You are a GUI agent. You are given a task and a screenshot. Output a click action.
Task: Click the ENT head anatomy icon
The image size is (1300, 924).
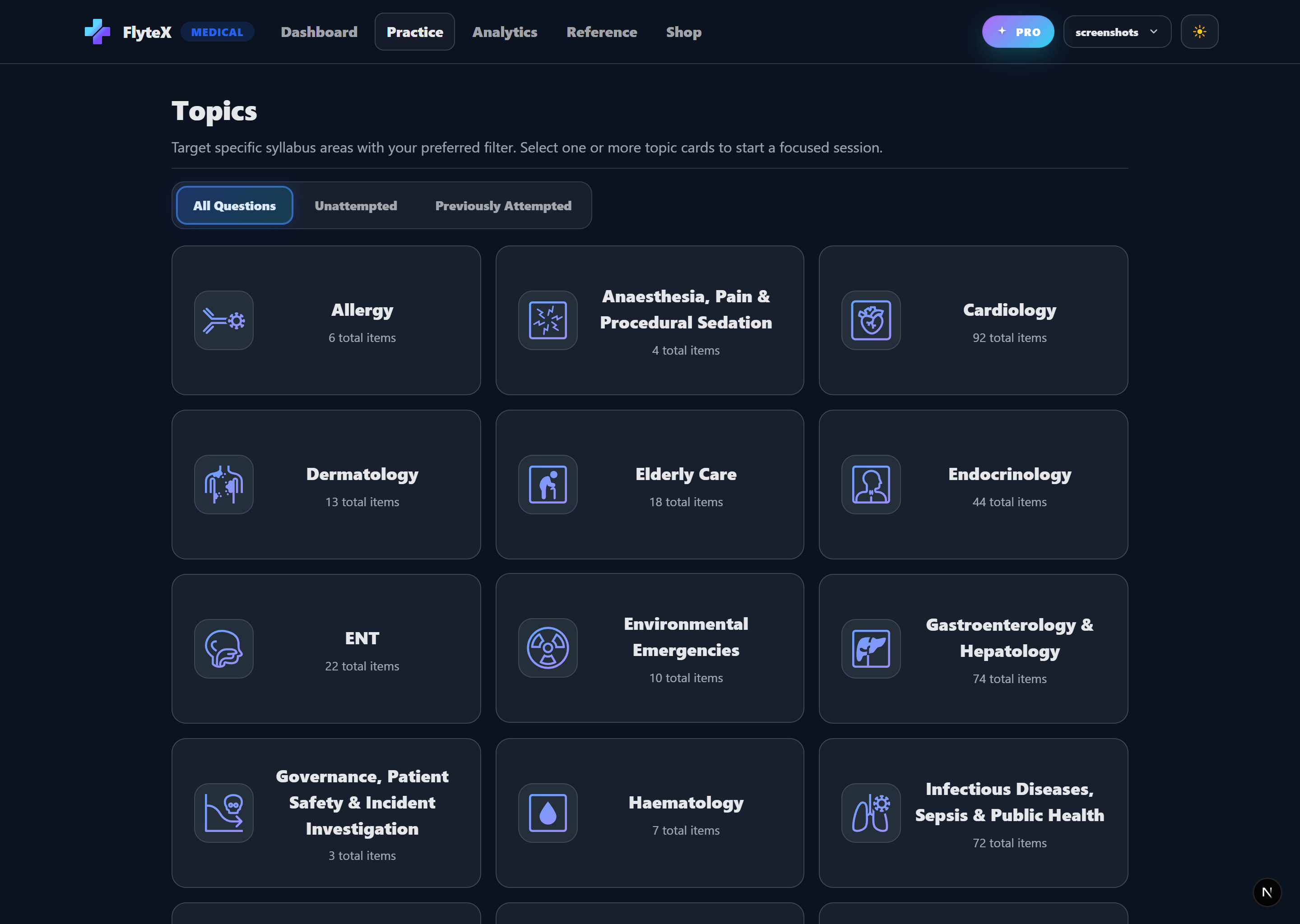(x=224, y=649)
